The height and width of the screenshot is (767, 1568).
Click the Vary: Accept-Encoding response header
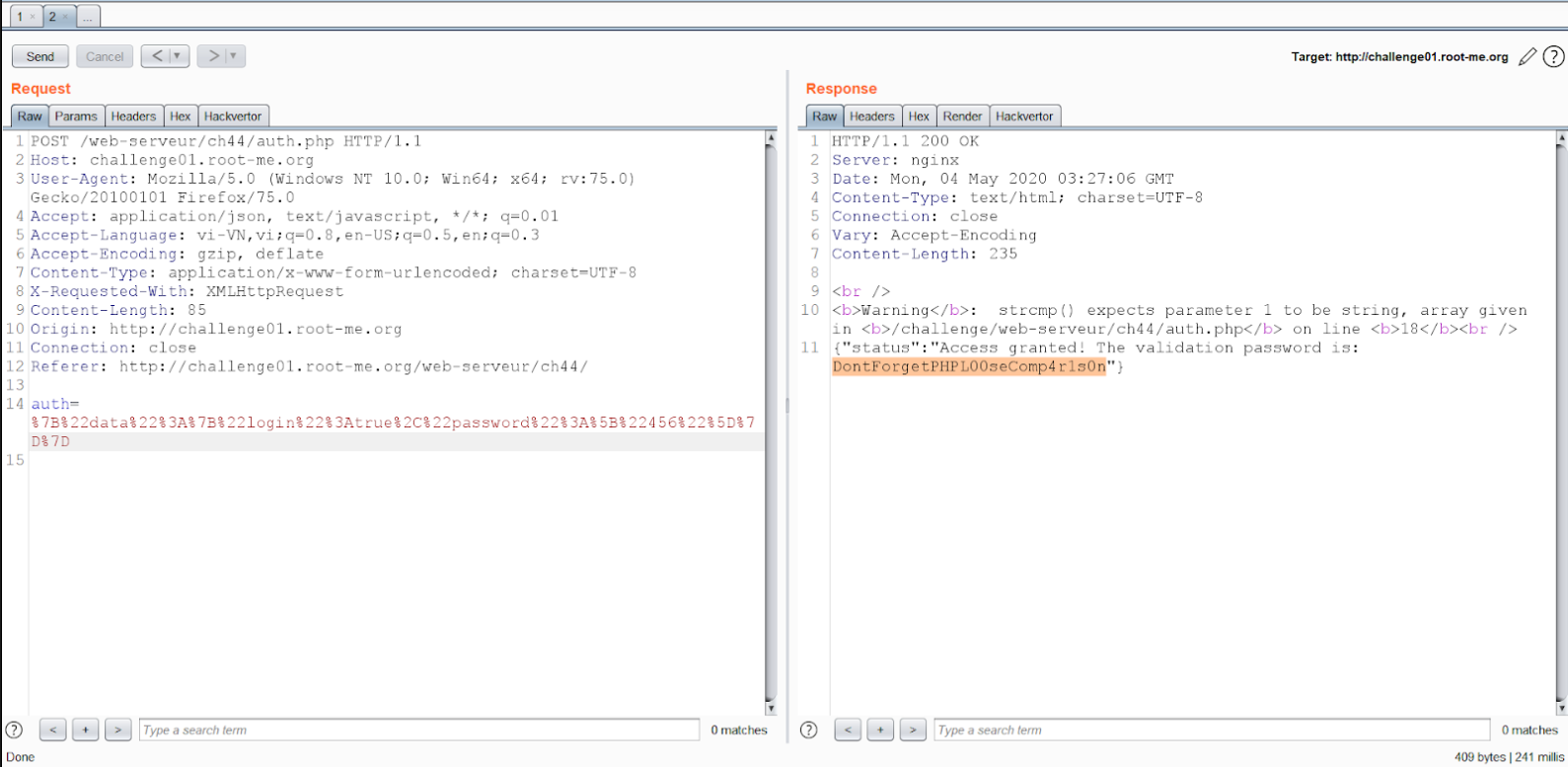[933, 235]
